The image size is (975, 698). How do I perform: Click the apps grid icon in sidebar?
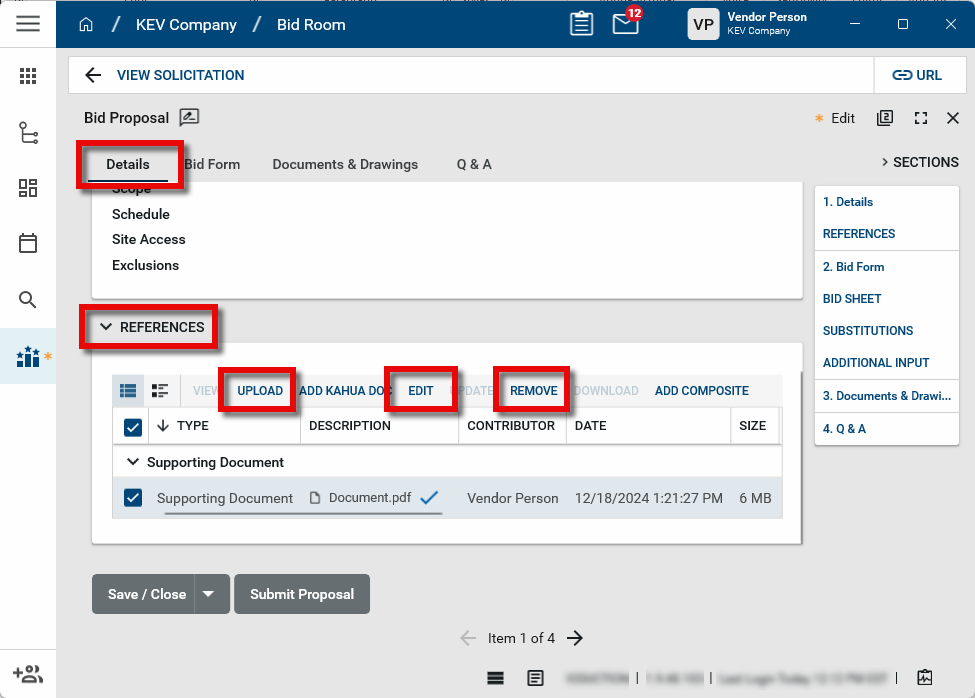(x=28, y=76)
